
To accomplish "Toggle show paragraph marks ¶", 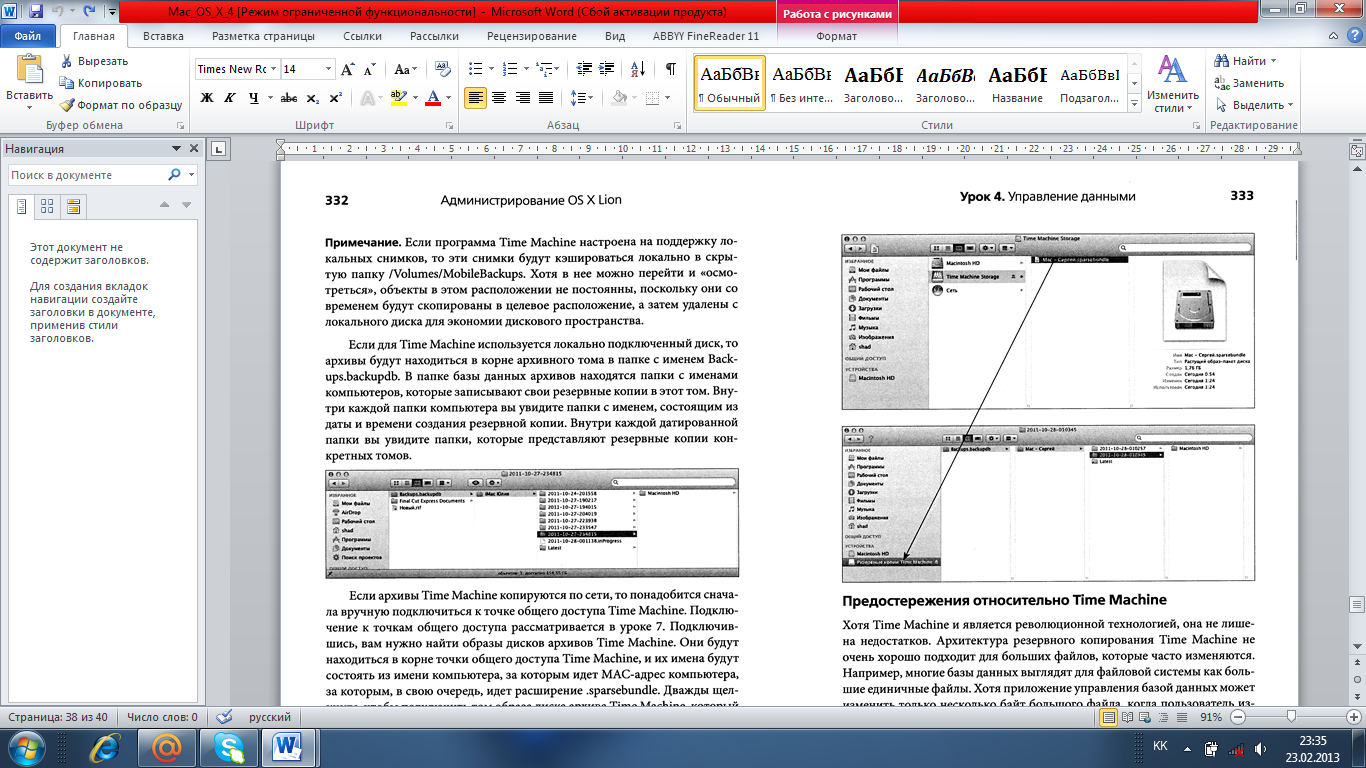I will pyautogui.click(x=670, y=69).
